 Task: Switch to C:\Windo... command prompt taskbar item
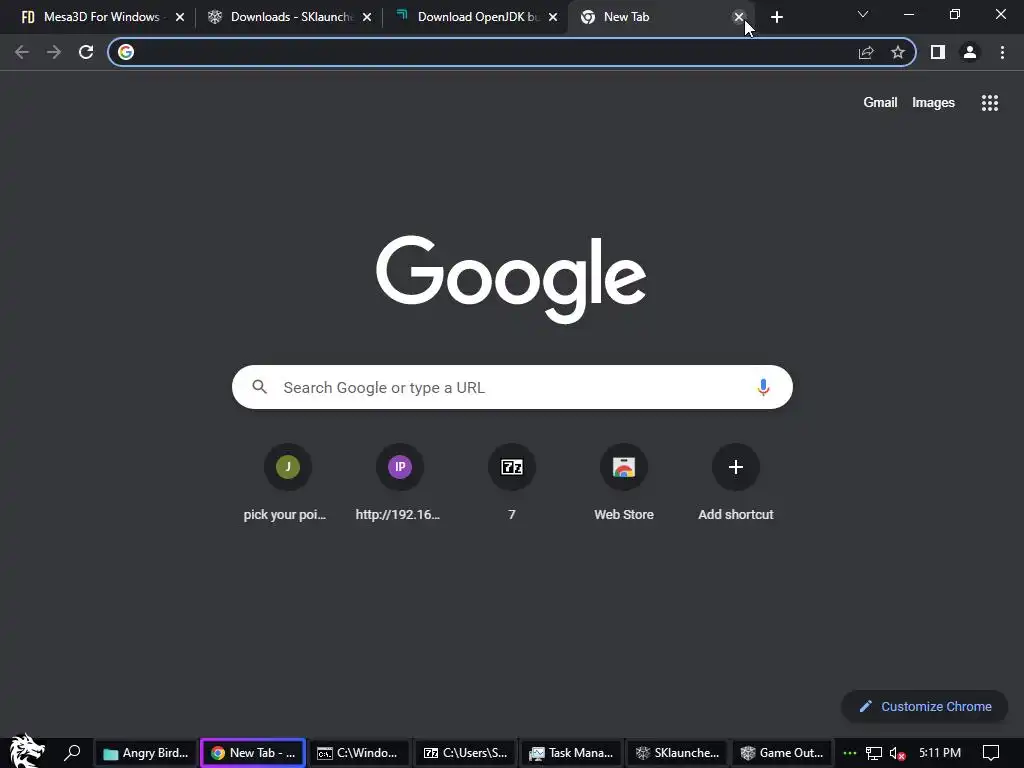pos(358,753)
